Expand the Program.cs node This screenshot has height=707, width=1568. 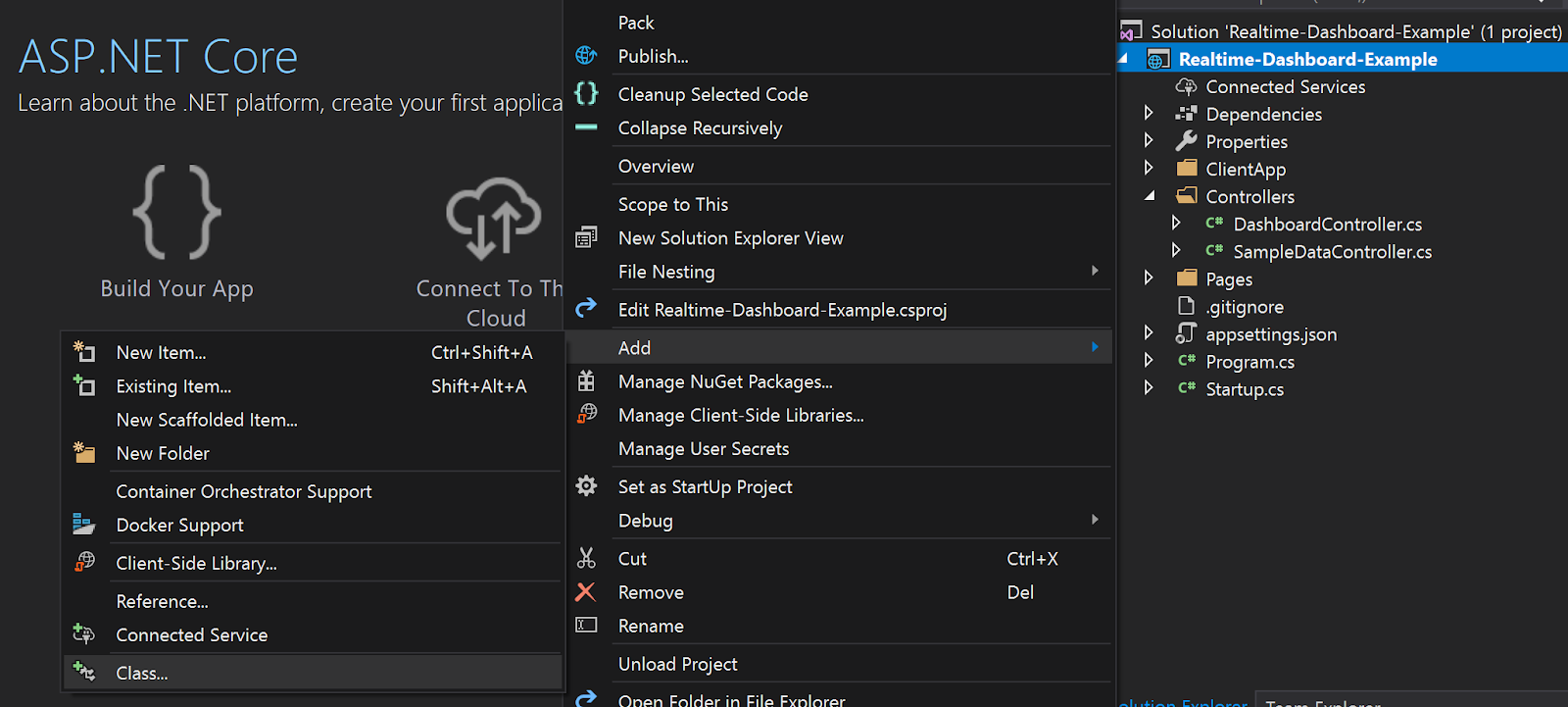(x=1149, y=360)
